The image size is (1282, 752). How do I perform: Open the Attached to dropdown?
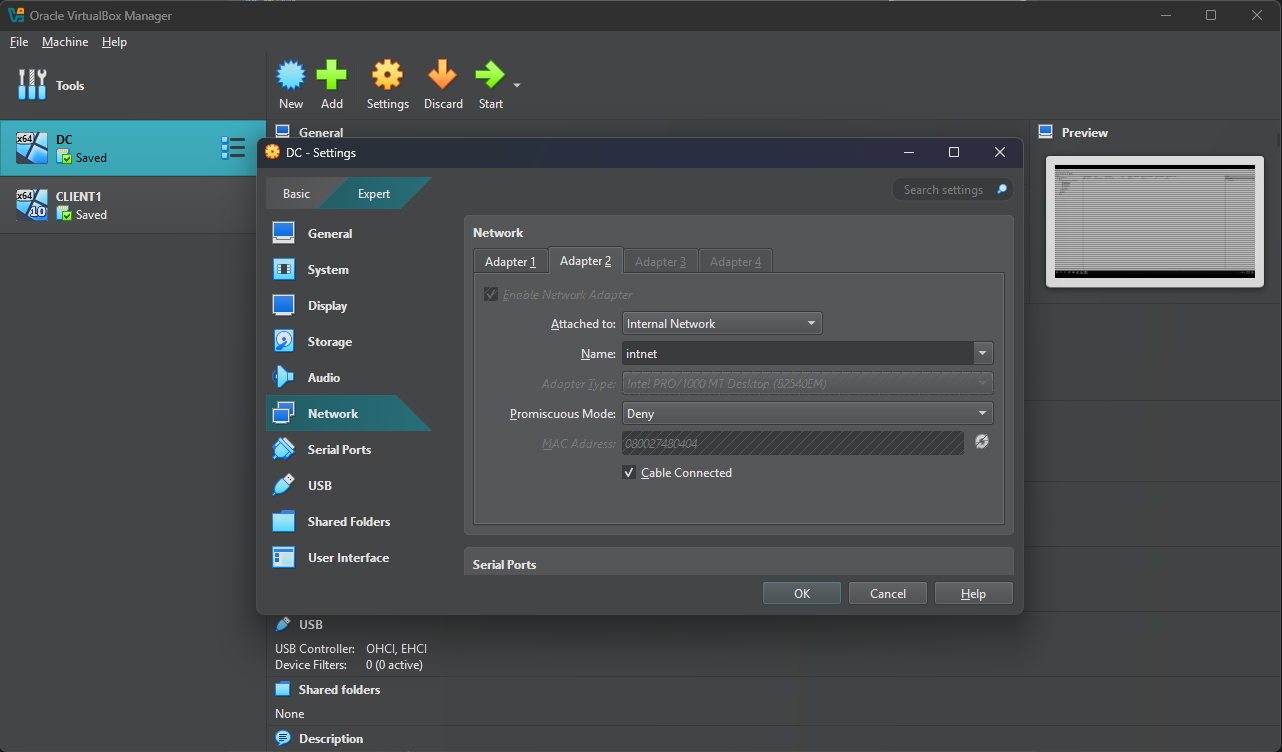click(722, 323)
